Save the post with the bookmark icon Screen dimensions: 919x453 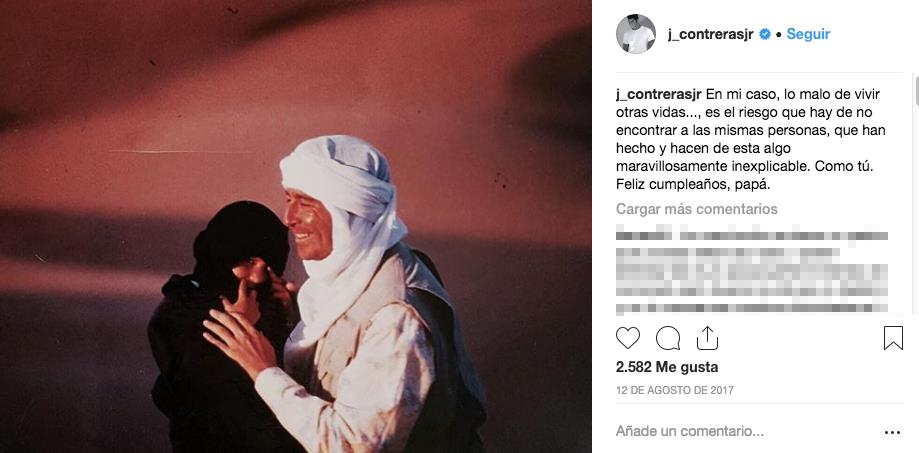[893, 338]
